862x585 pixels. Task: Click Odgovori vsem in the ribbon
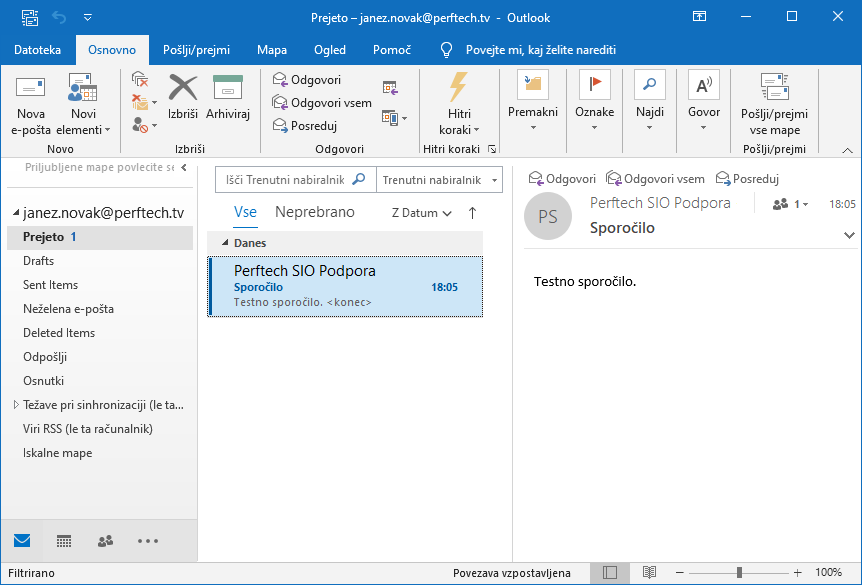tap(322, 103)
